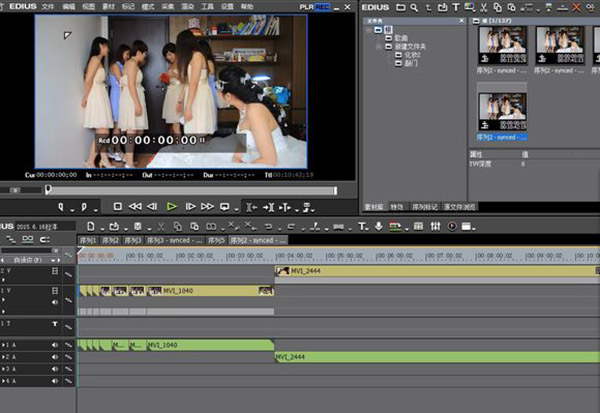
Task: Click the Fast Forward button in the player
Action: pyautogui.click(x=208, y=206)
